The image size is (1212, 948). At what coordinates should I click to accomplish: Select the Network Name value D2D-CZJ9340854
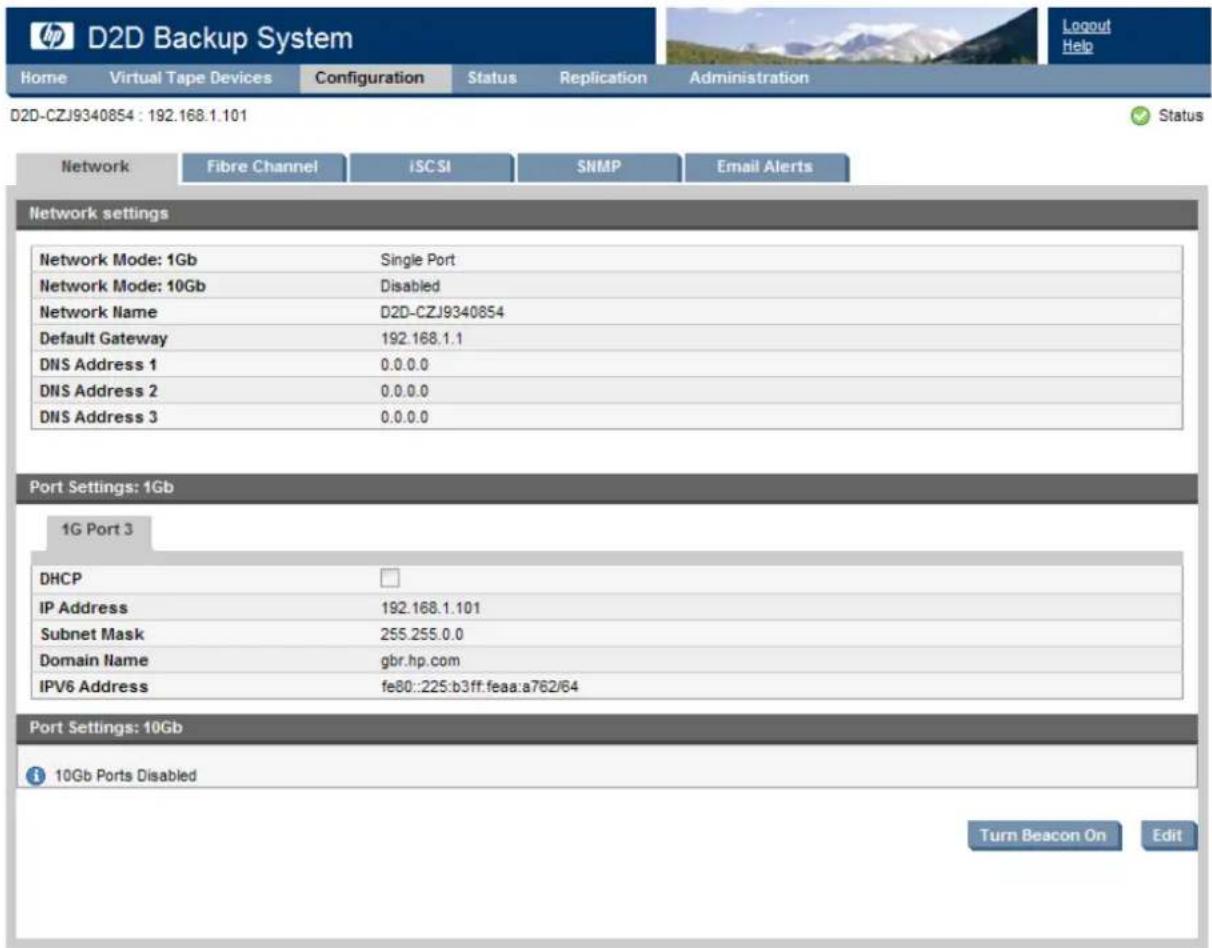(442, 312)
